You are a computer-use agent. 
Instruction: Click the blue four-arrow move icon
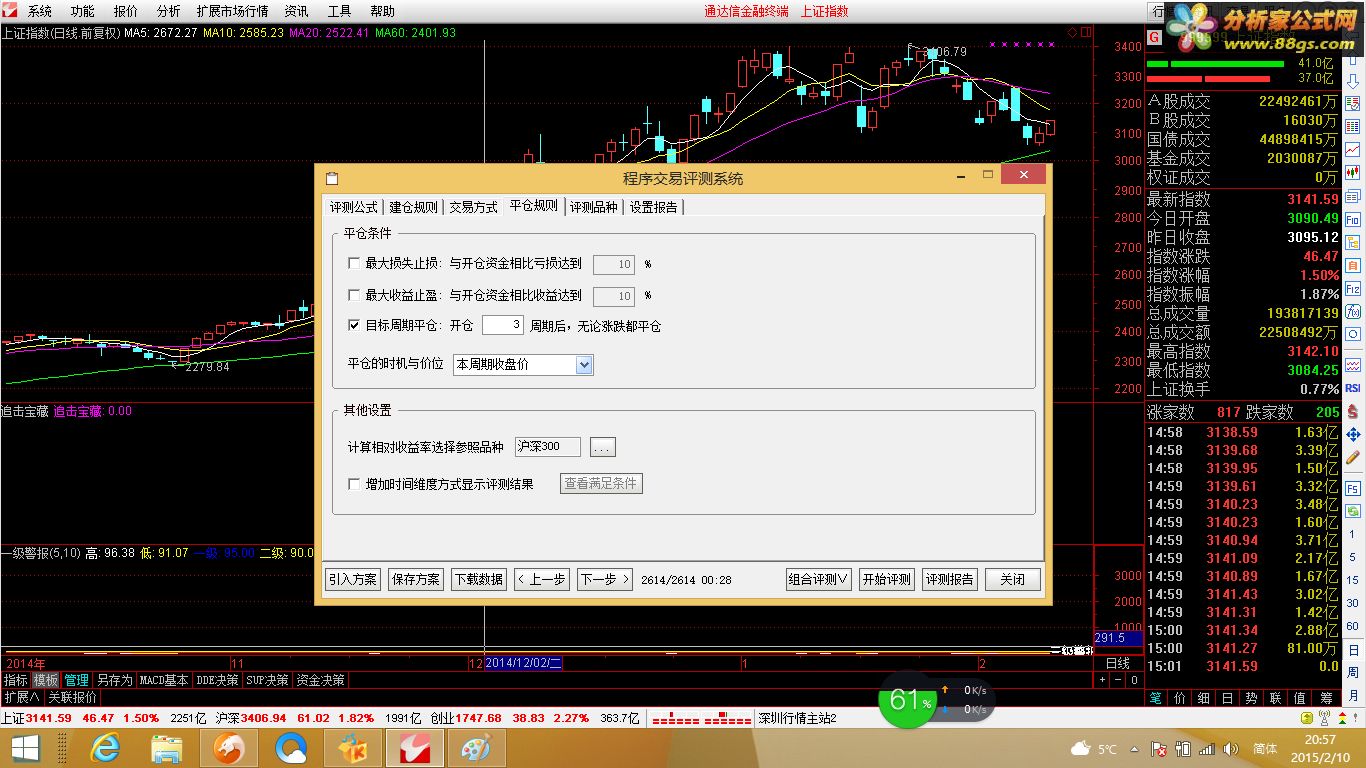[x=1353, y=434]
